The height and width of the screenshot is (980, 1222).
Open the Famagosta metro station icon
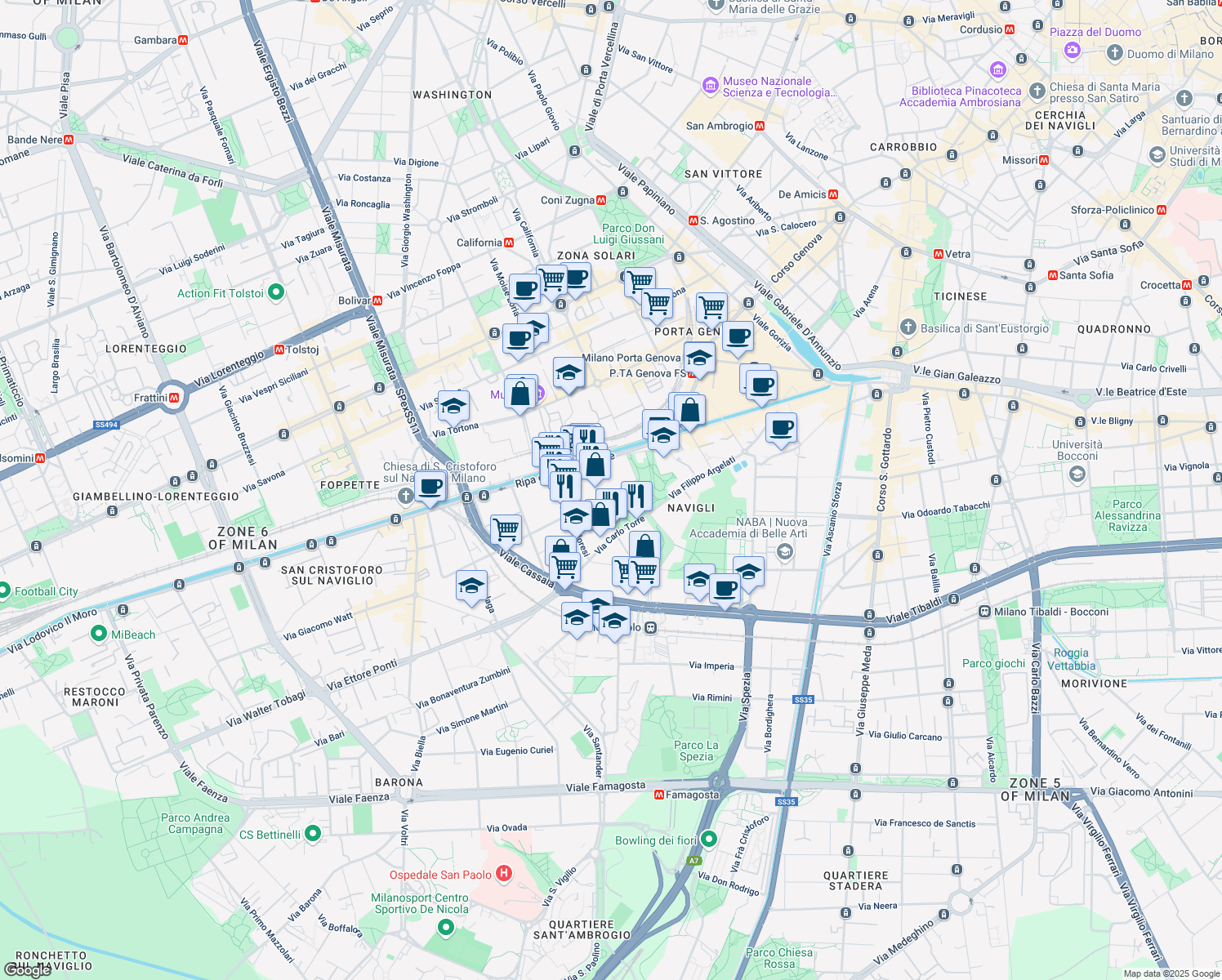point(659,795)
